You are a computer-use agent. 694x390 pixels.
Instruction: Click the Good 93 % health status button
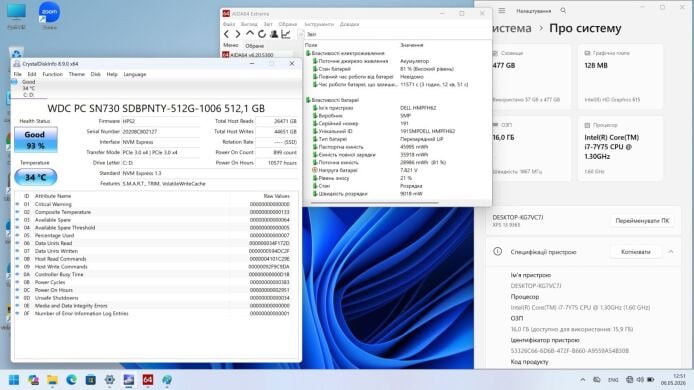pos(35,139)
